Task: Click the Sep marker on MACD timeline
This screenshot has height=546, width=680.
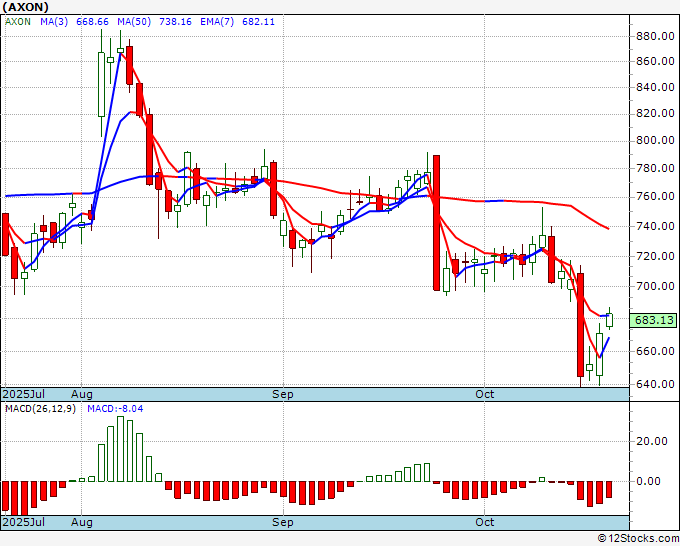Action: pos(283,522)
